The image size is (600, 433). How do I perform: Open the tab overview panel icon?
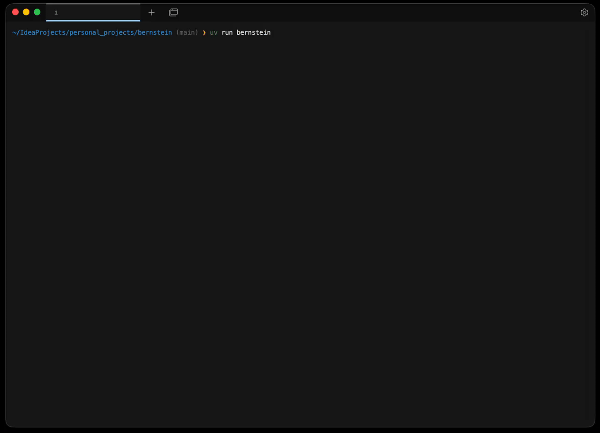pos(173,13)
